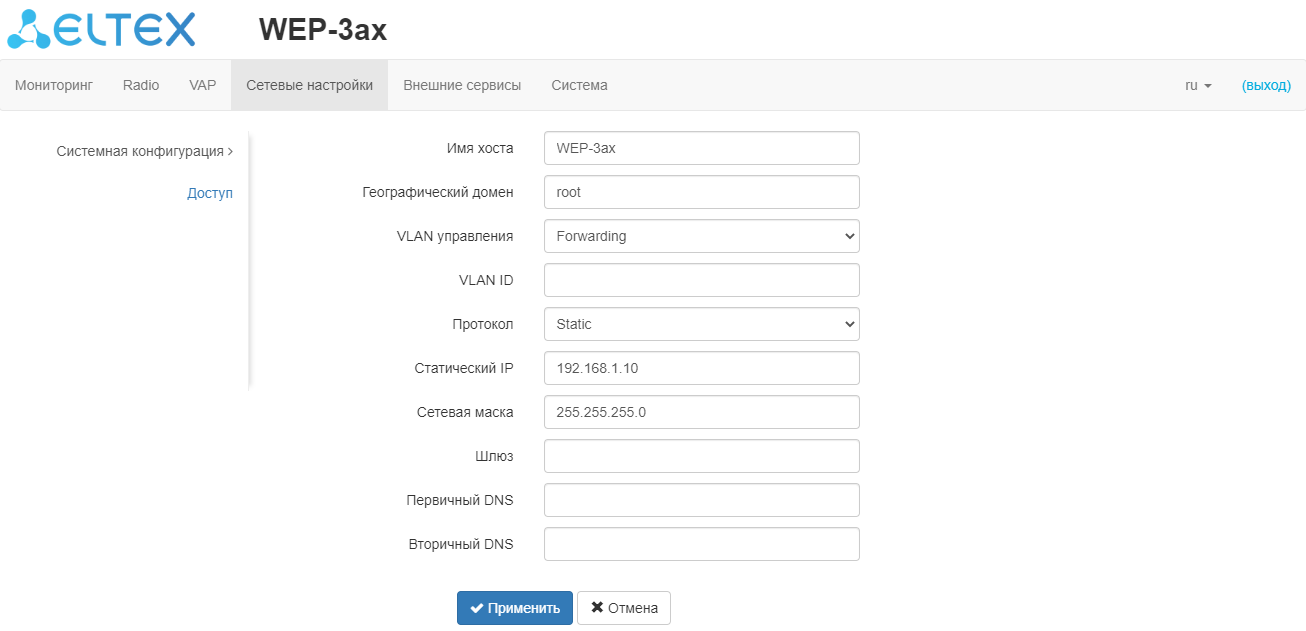Open the ru language dropdown
Image resolution: width=1306 pixels, height=631 pixels.
coord(1198,85)
